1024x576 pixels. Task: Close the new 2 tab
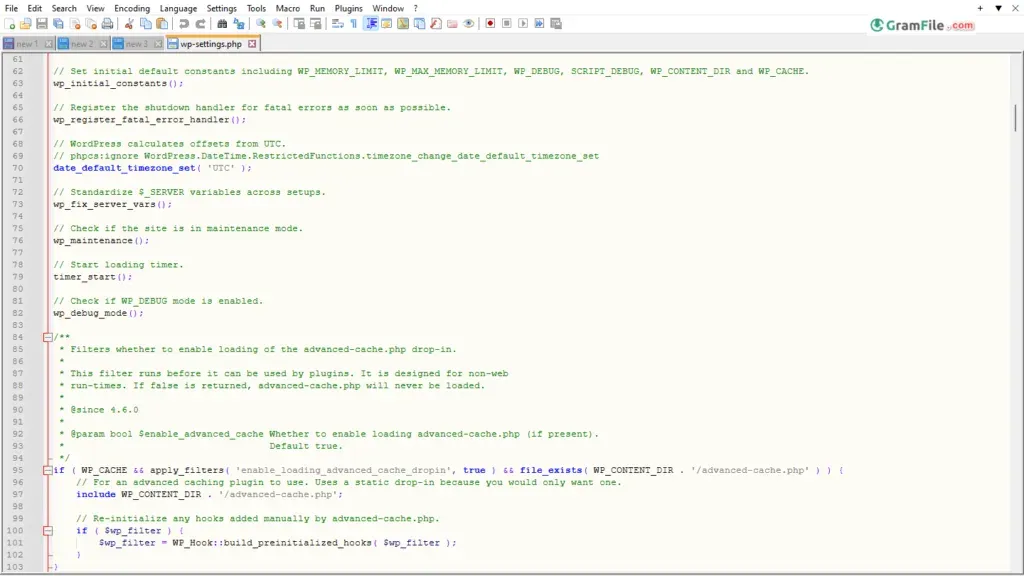[103, 44]
